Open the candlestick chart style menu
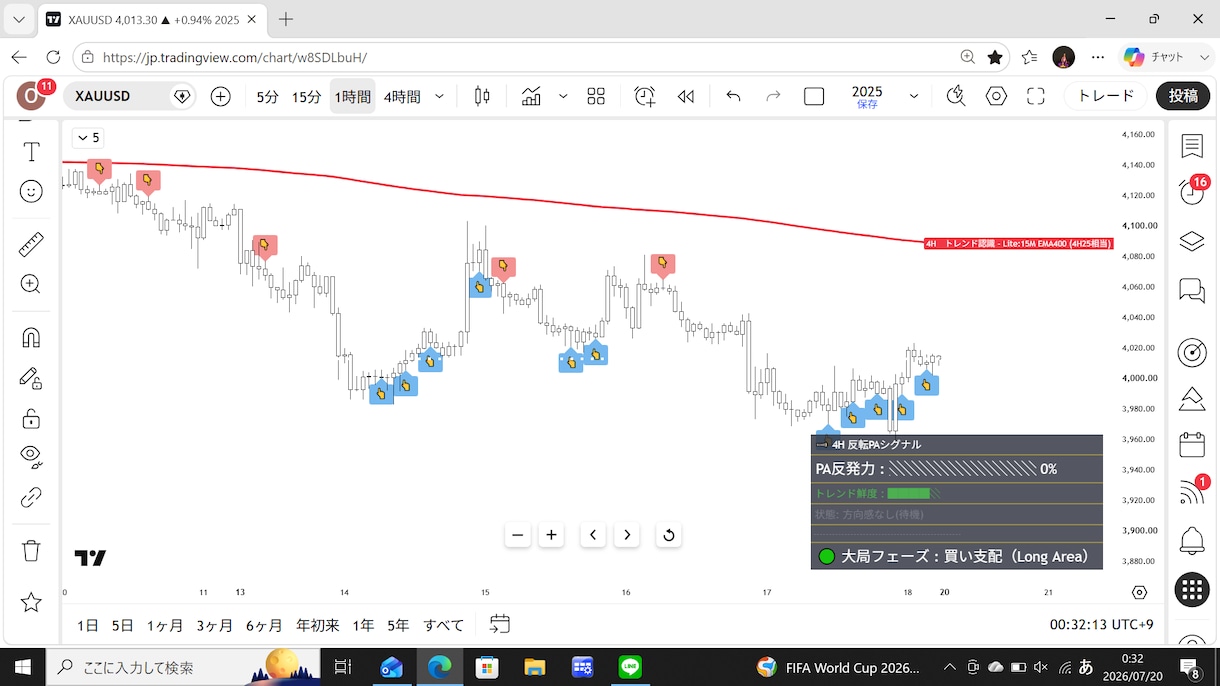This screenshot has width=1220, height=686. pyautogui.click(x=482, y=96)
